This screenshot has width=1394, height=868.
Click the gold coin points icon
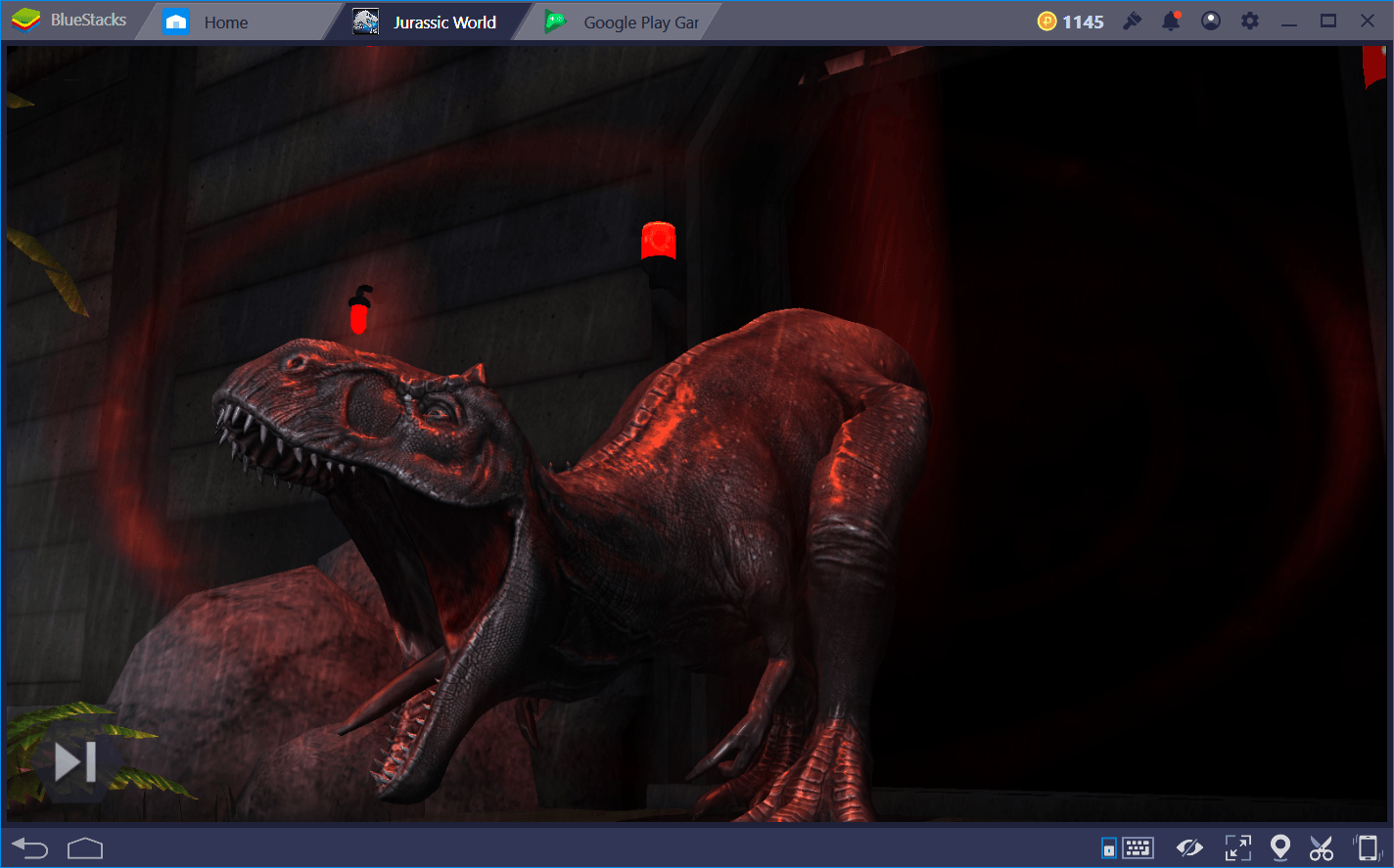click(1047, 22)
